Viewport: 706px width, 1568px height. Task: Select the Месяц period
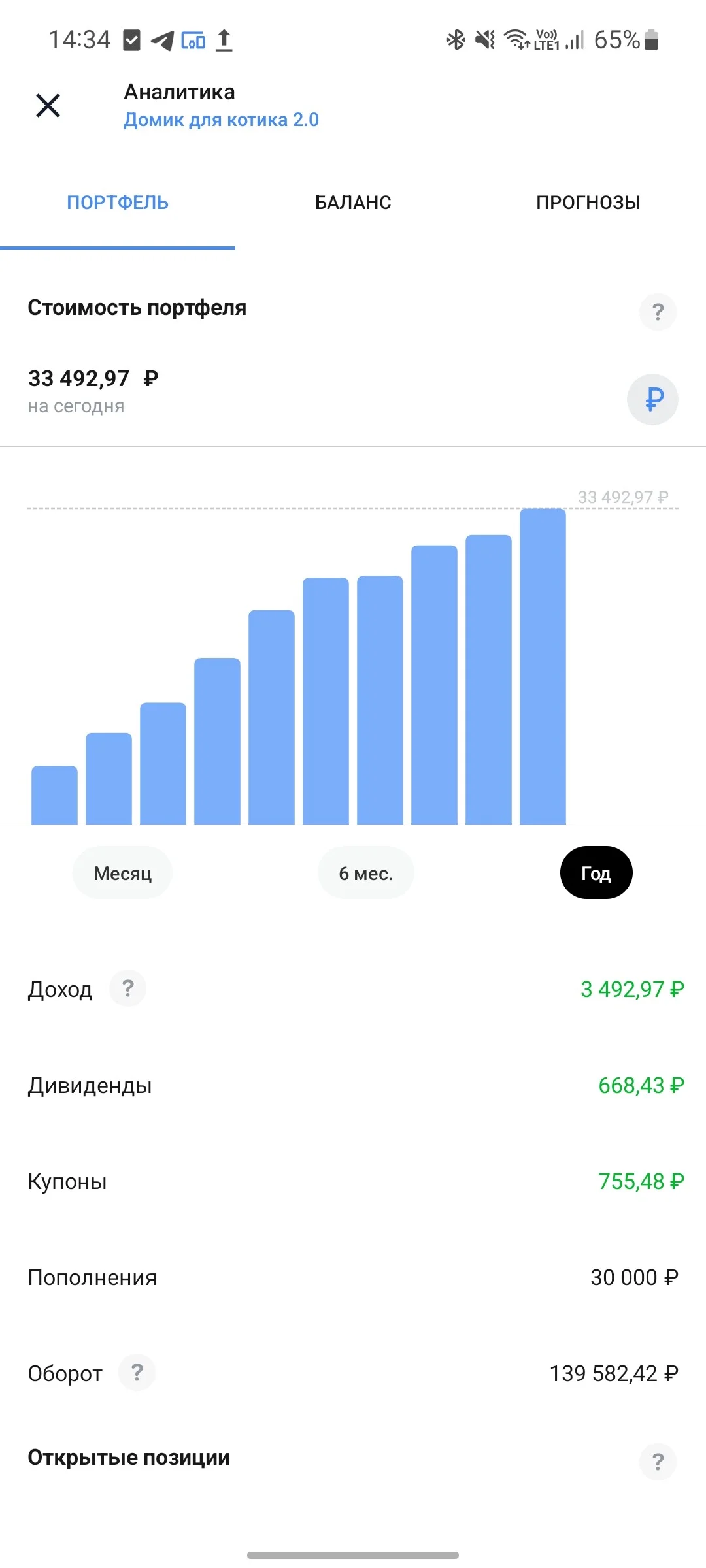pos(122,873)
